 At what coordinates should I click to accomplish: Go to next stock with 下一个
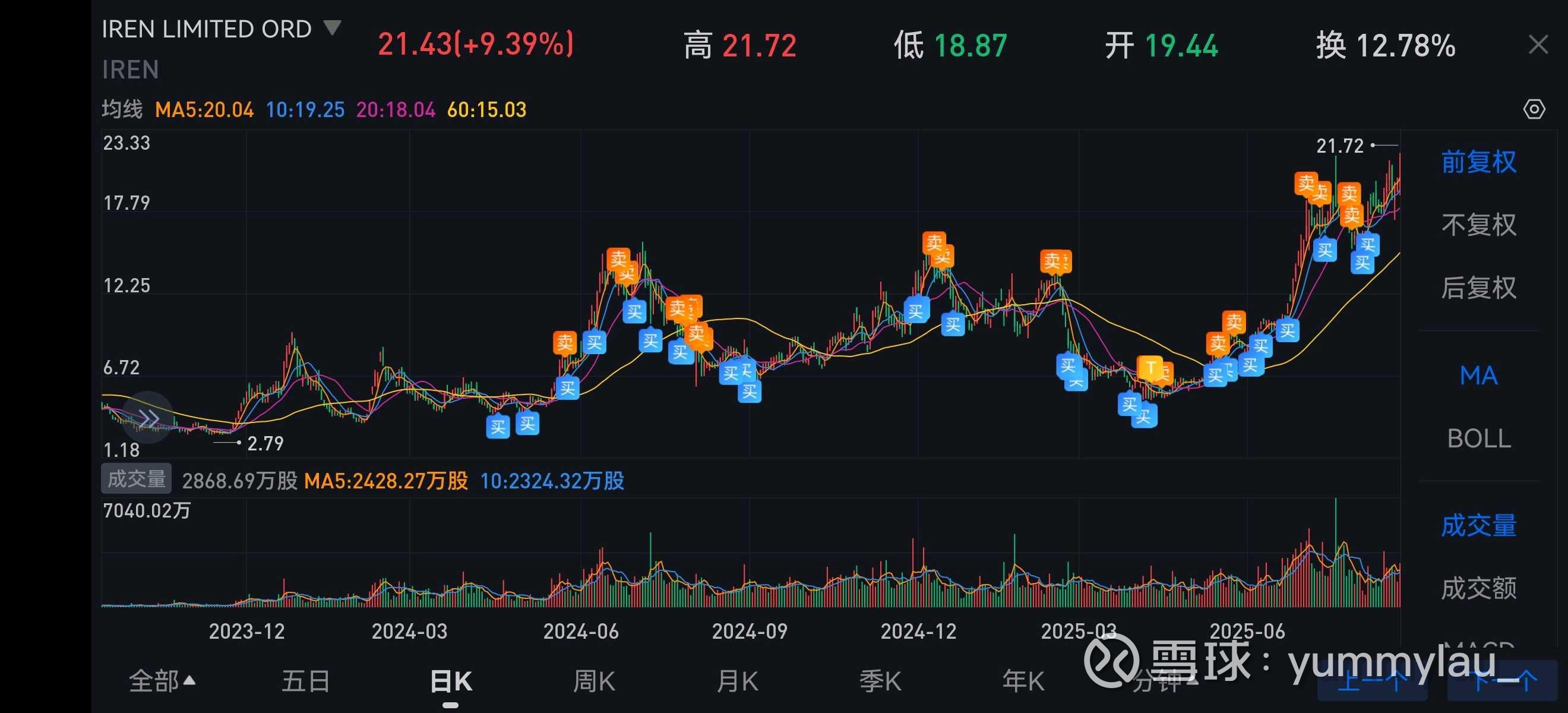click(1501, 681)
